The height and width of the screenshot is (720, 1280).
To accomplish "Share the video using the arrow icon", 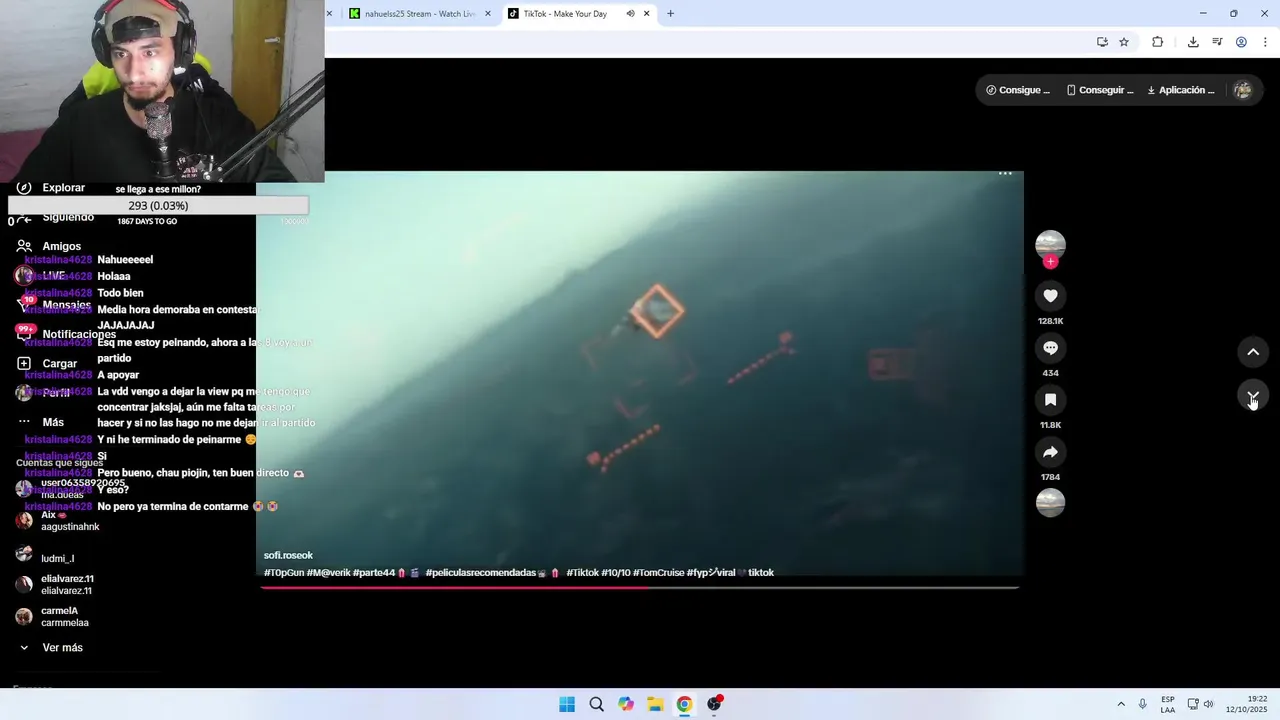I will (1050, 452).
